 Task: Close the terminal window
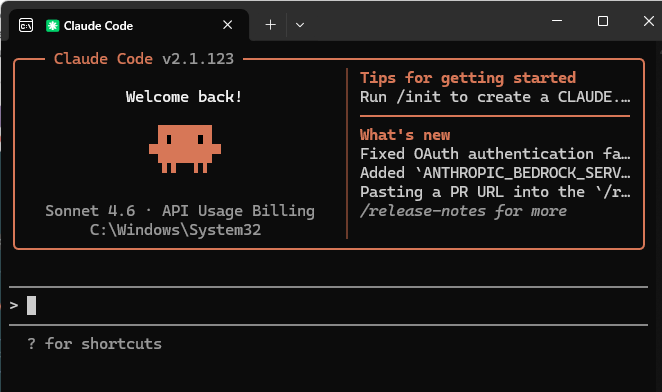pyautogui.click(x=648, y=21)
